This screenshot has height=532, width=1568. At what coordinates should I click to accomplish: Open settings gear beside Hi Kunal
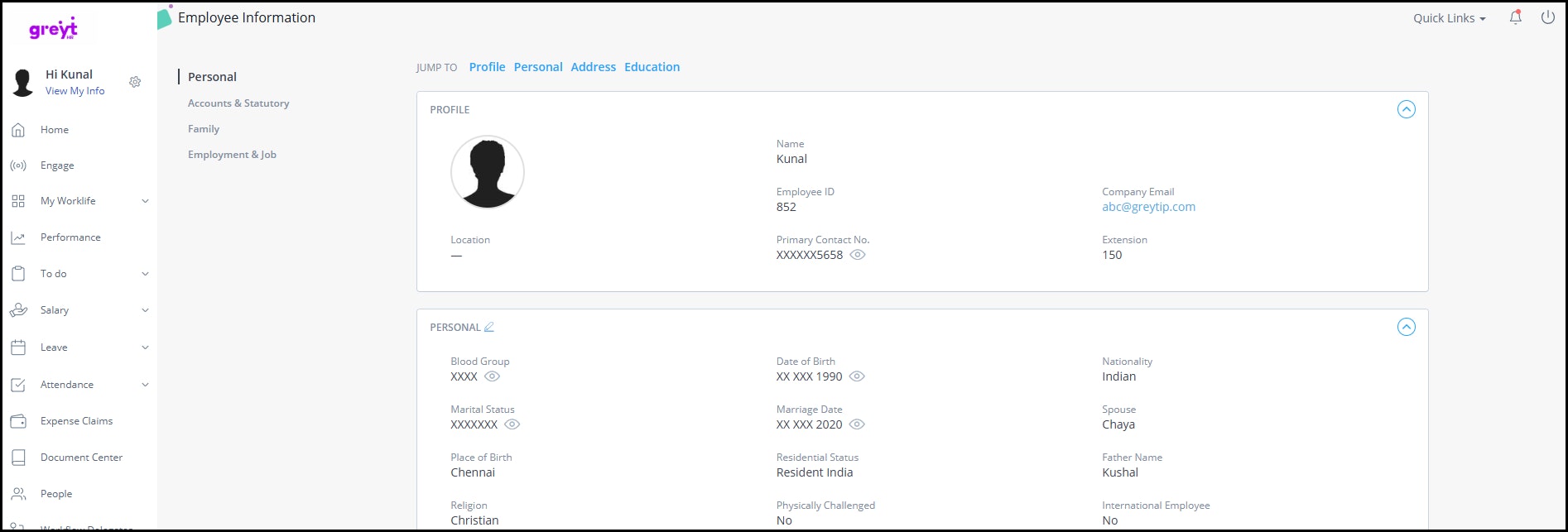(135, 82)
